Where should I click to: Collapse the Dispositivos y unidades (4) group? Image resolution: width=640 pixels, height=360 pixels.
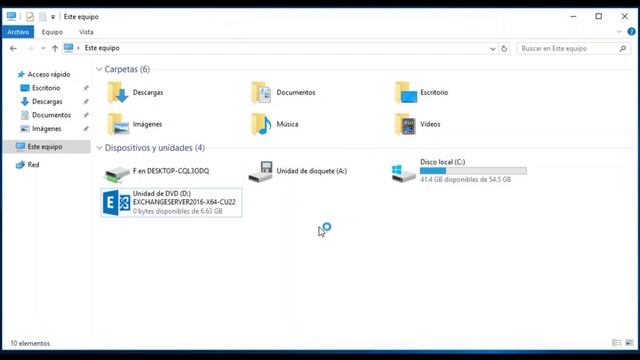pos(99,148)
